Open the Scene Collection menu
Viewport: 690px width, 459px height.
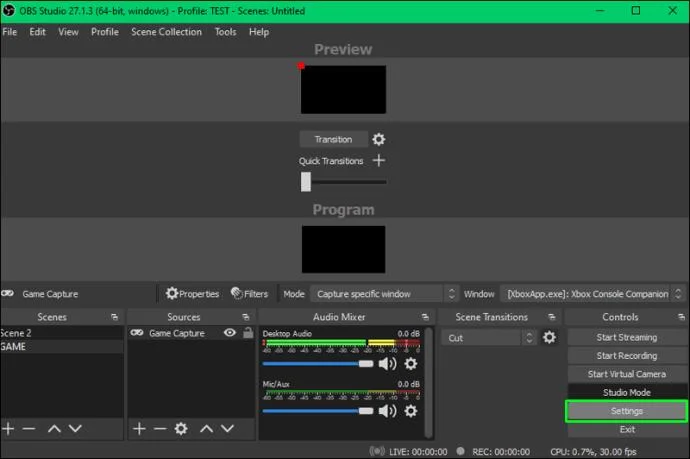166,32
